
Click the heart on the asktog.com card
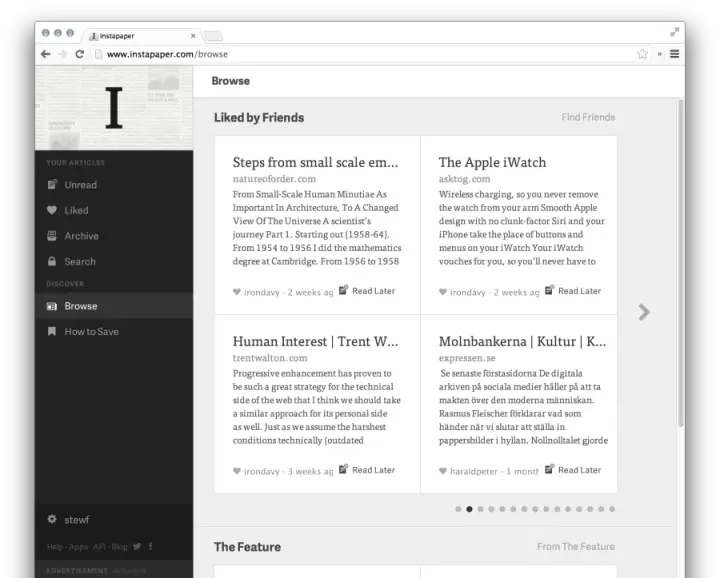[443, 292]
